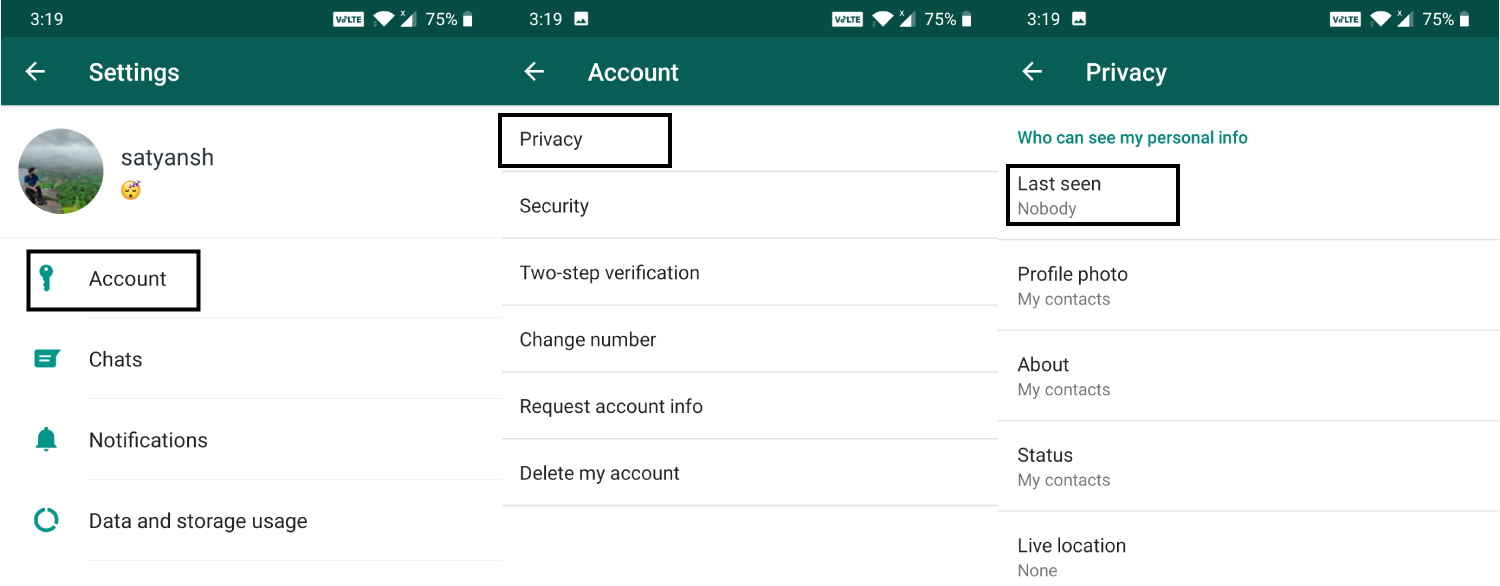Tap the cellular signal icon on the Settings status bar

(x=410, y=19)
